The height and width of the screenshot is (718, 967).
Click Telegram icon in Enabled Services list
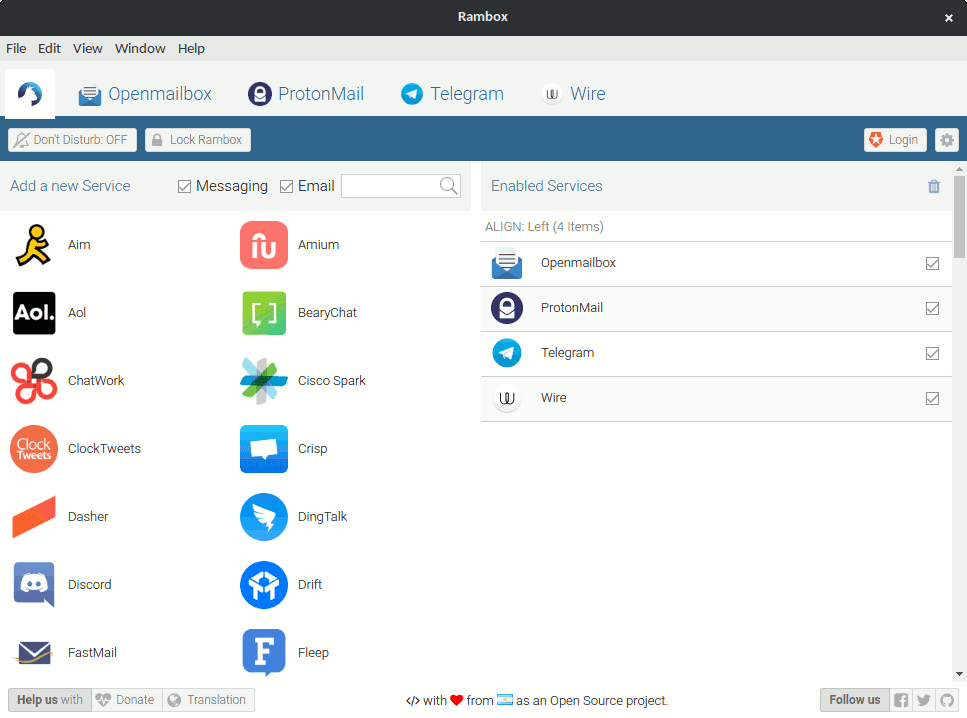click(507, 353)
